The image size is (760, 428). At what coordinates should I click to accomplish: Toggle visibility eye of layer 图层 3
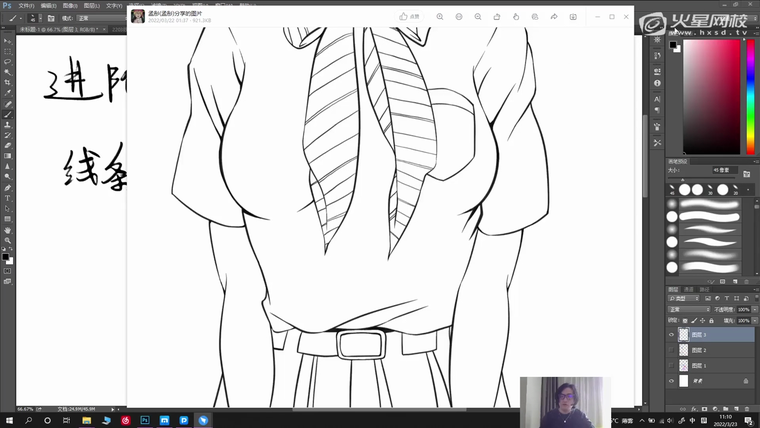coord(671,335)
